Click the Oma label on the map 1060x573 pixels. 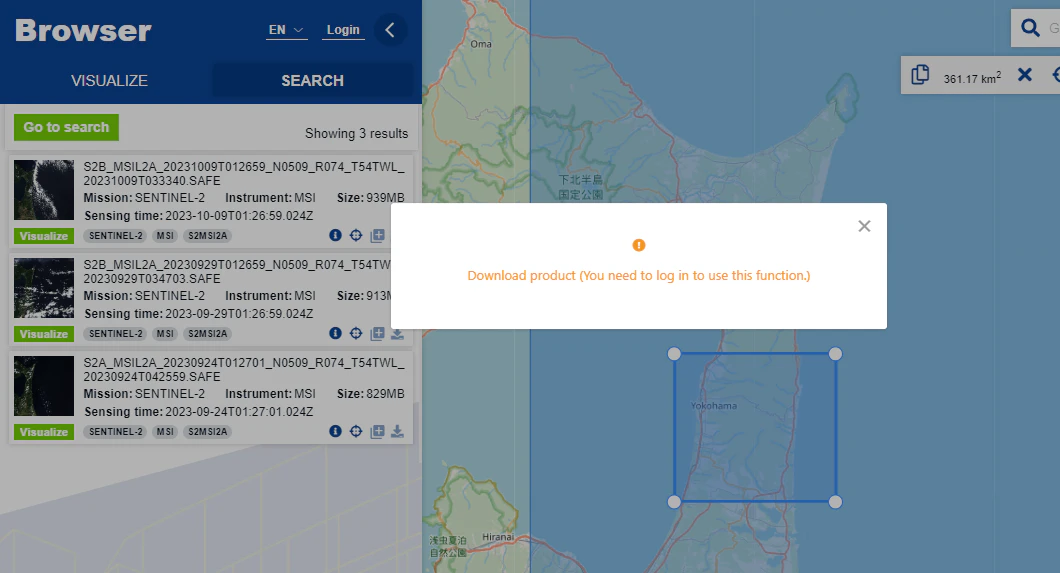pyautogui.click(x=481, y=44)
